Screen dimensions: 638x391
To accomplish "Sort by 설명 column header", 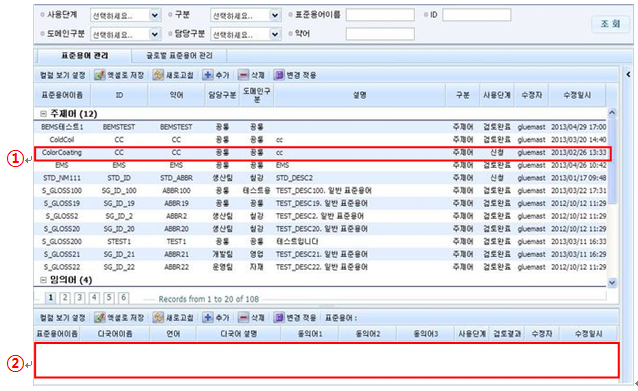I will point(360,95).
